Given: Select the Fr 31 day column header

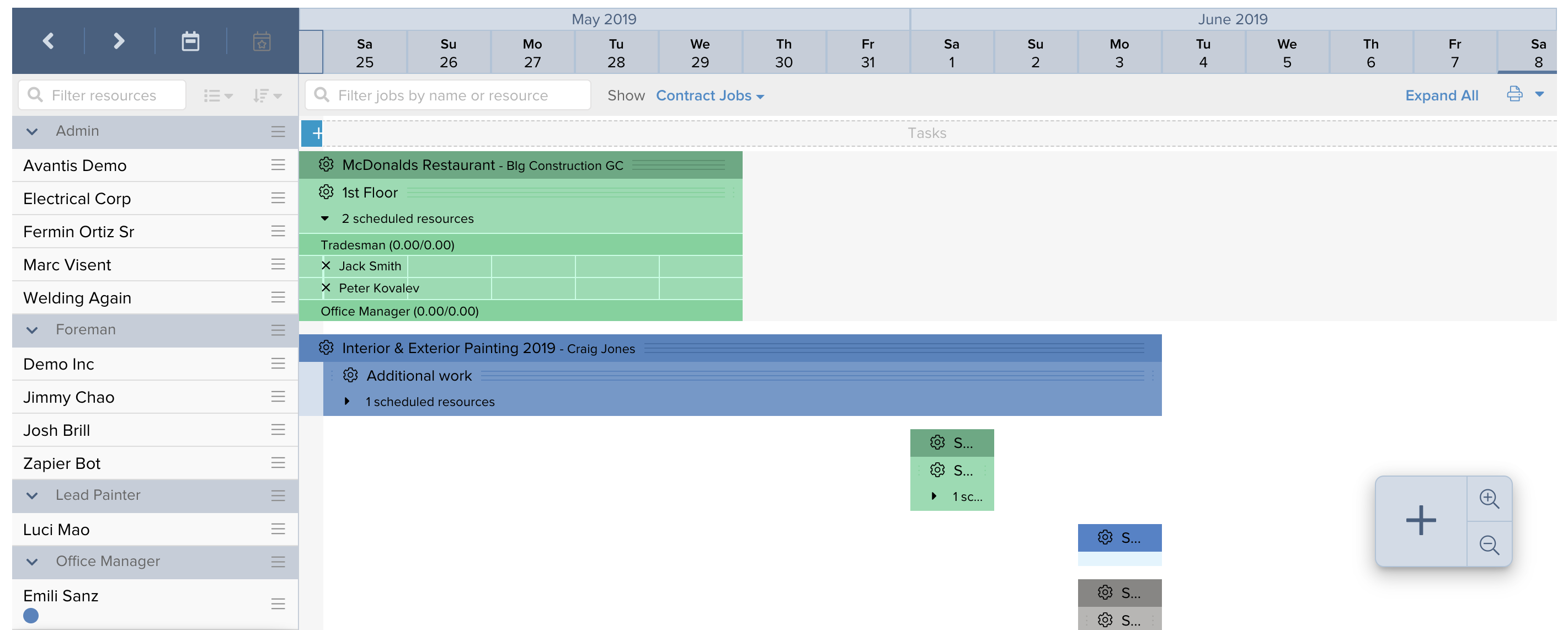Looking at the screenshot, I should pyautogui.click(x=868, y=53).
